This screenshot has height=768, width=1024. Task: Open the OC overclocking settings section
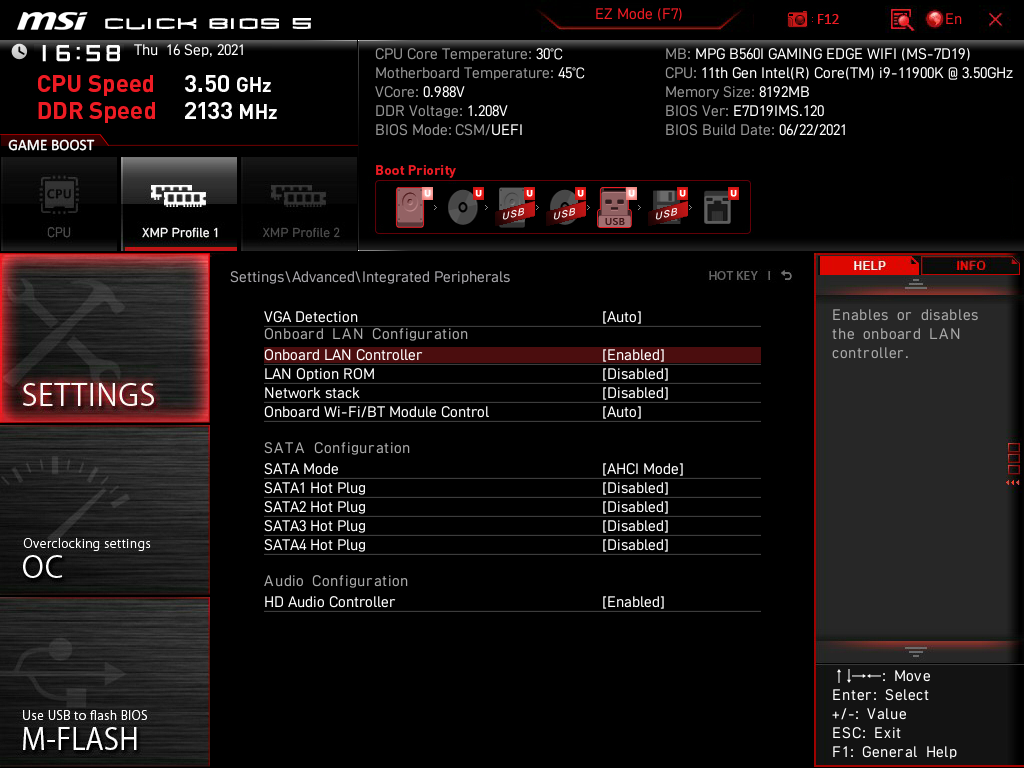tap(104, 511)
